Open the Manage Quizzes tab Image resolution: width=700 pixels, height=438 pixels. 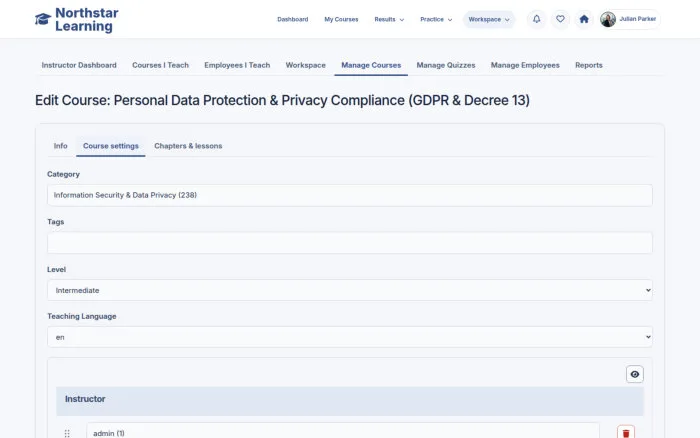[446, 65]
